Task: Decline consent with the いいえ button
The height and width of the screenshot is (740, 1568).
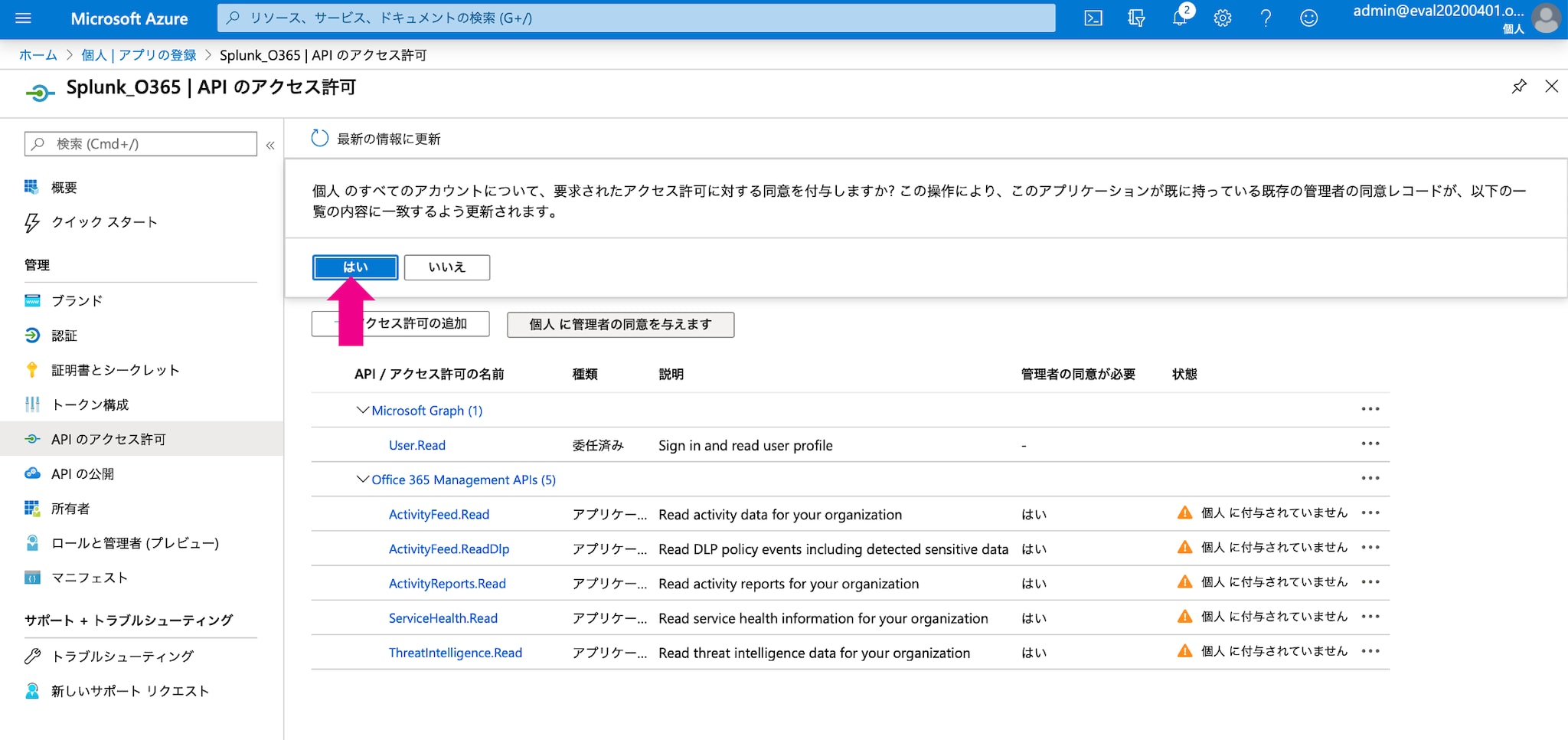Action: (447, 267)
